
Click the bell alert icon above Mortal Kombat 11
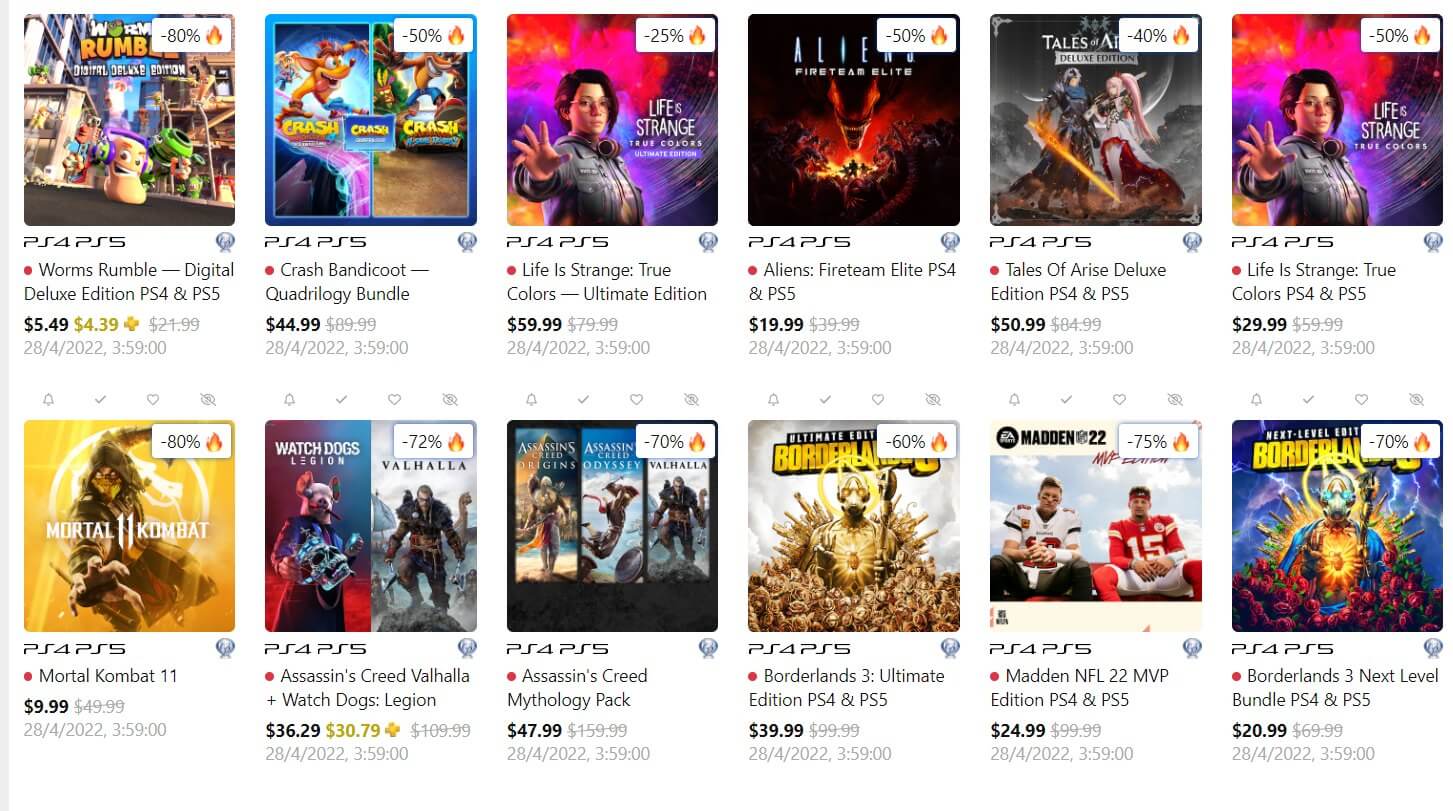pos(48,399)
